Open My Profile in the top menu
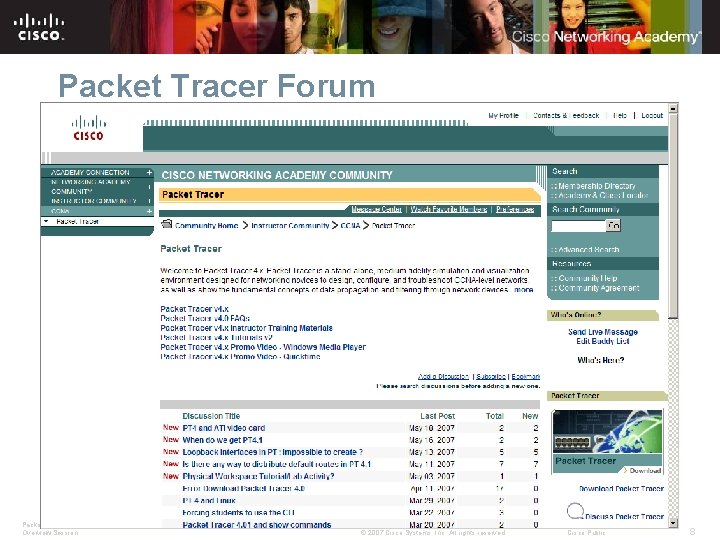Viewport: 720px width, 540px height. (503, 116)
